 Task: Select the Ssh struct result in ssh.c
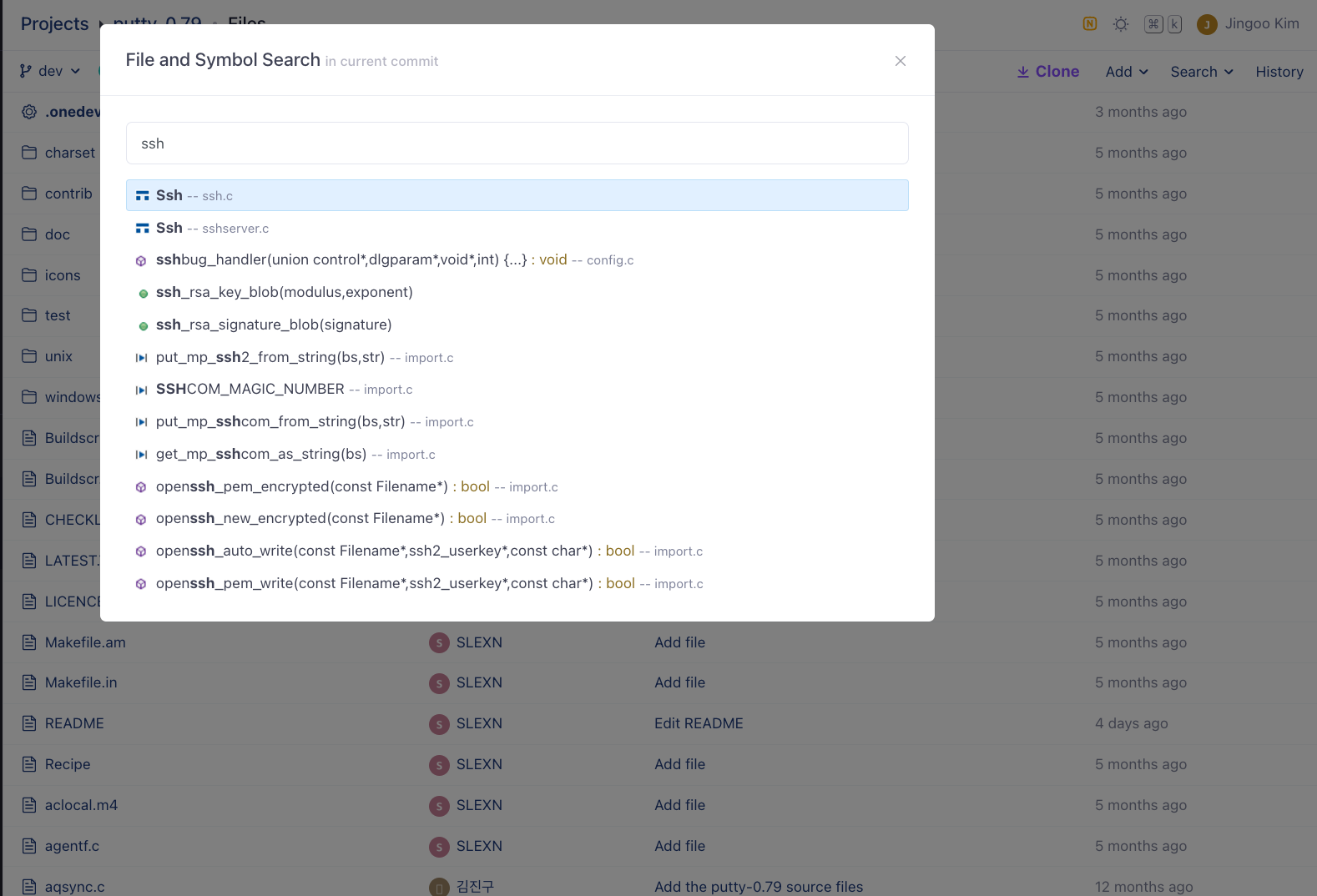click(x=517, y=195)
